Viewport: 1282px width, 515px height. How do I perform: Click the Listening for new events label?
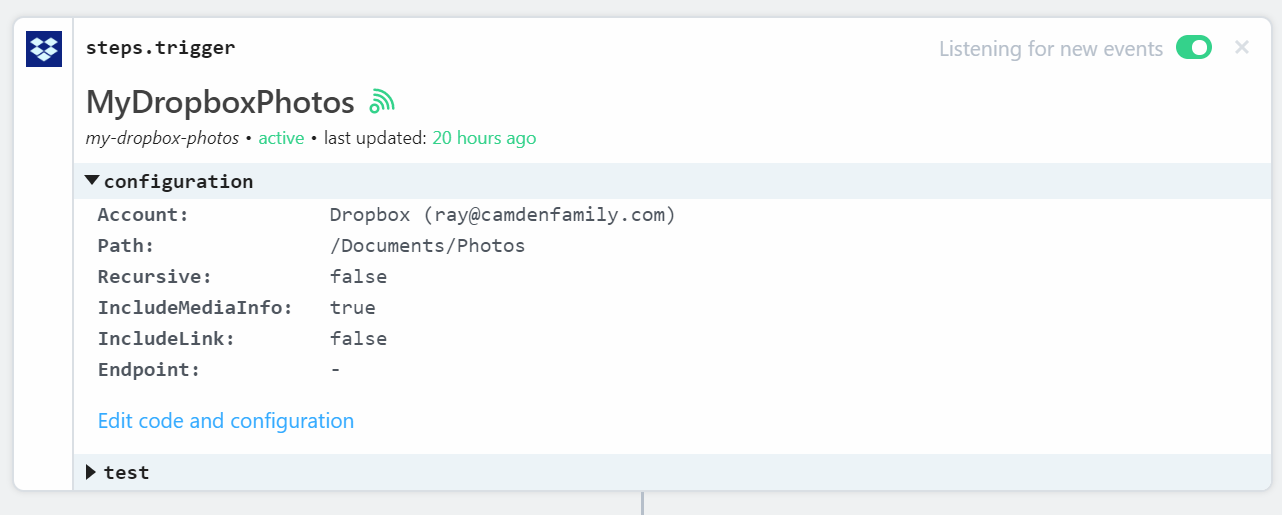click(1051, 48)
